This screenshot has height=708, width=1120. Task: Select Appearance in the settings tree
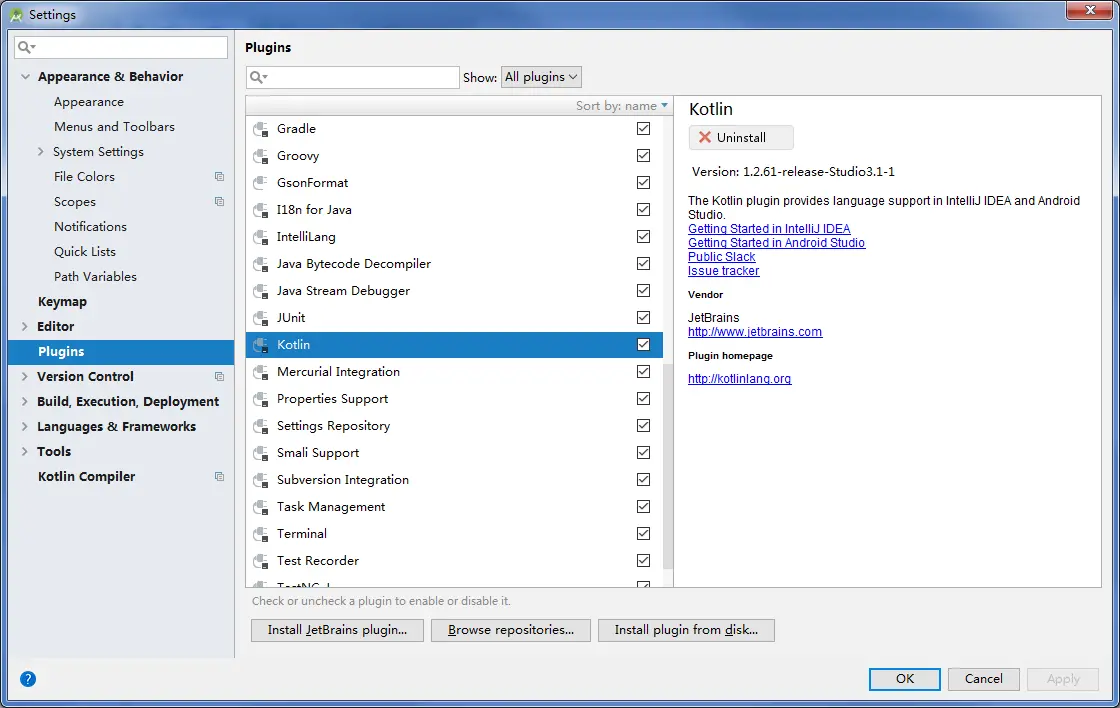(x=89, y=102)
